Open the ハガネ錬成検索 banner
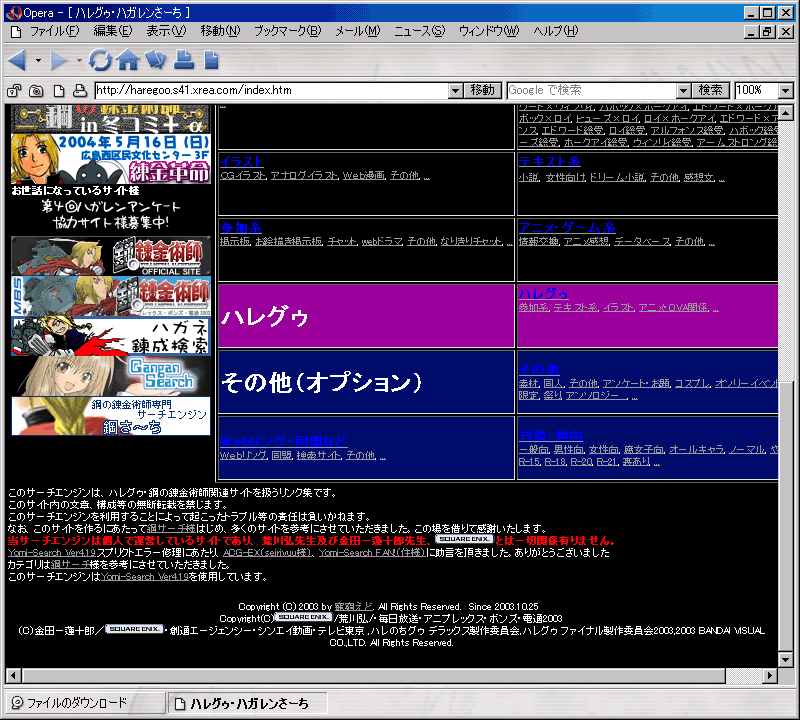The width and height of the screenshot is (800, 720). tap(111, 336)
